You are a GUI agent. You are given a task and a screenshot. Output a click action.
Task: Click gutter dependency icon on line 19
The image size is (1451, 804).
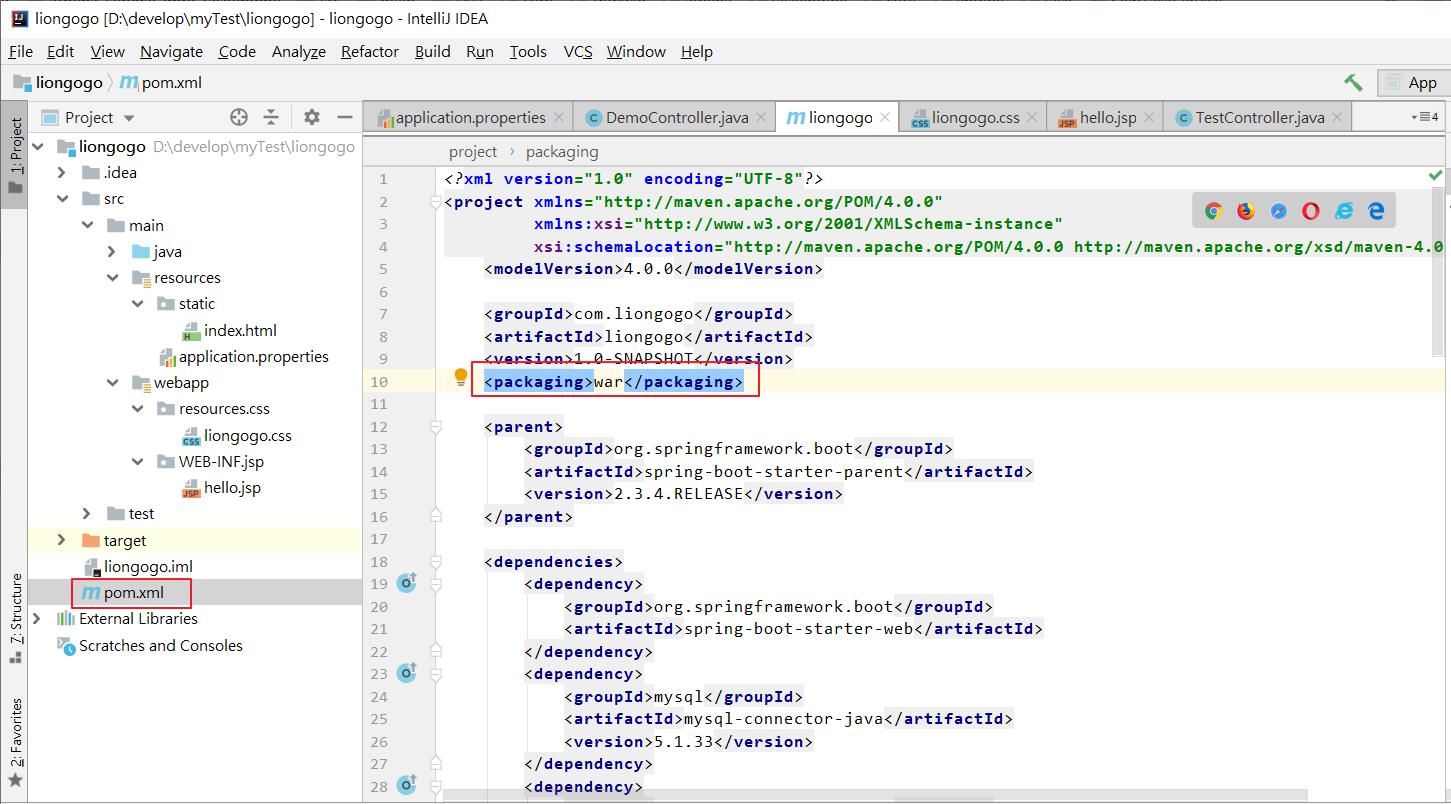[x=407, y=582]
